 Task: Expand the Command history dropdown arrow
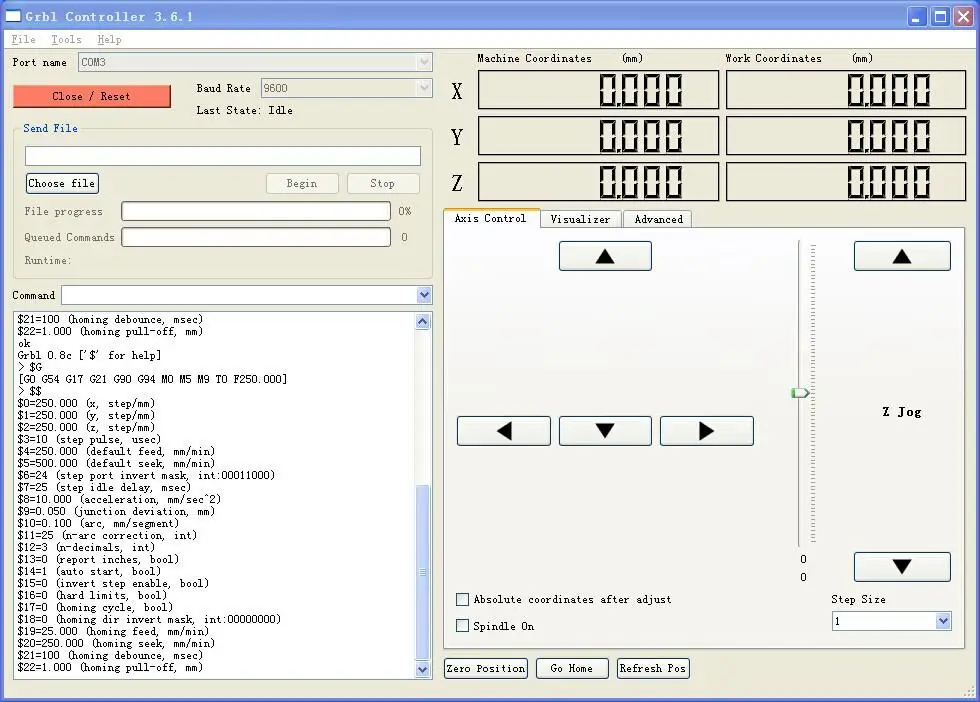424,295
